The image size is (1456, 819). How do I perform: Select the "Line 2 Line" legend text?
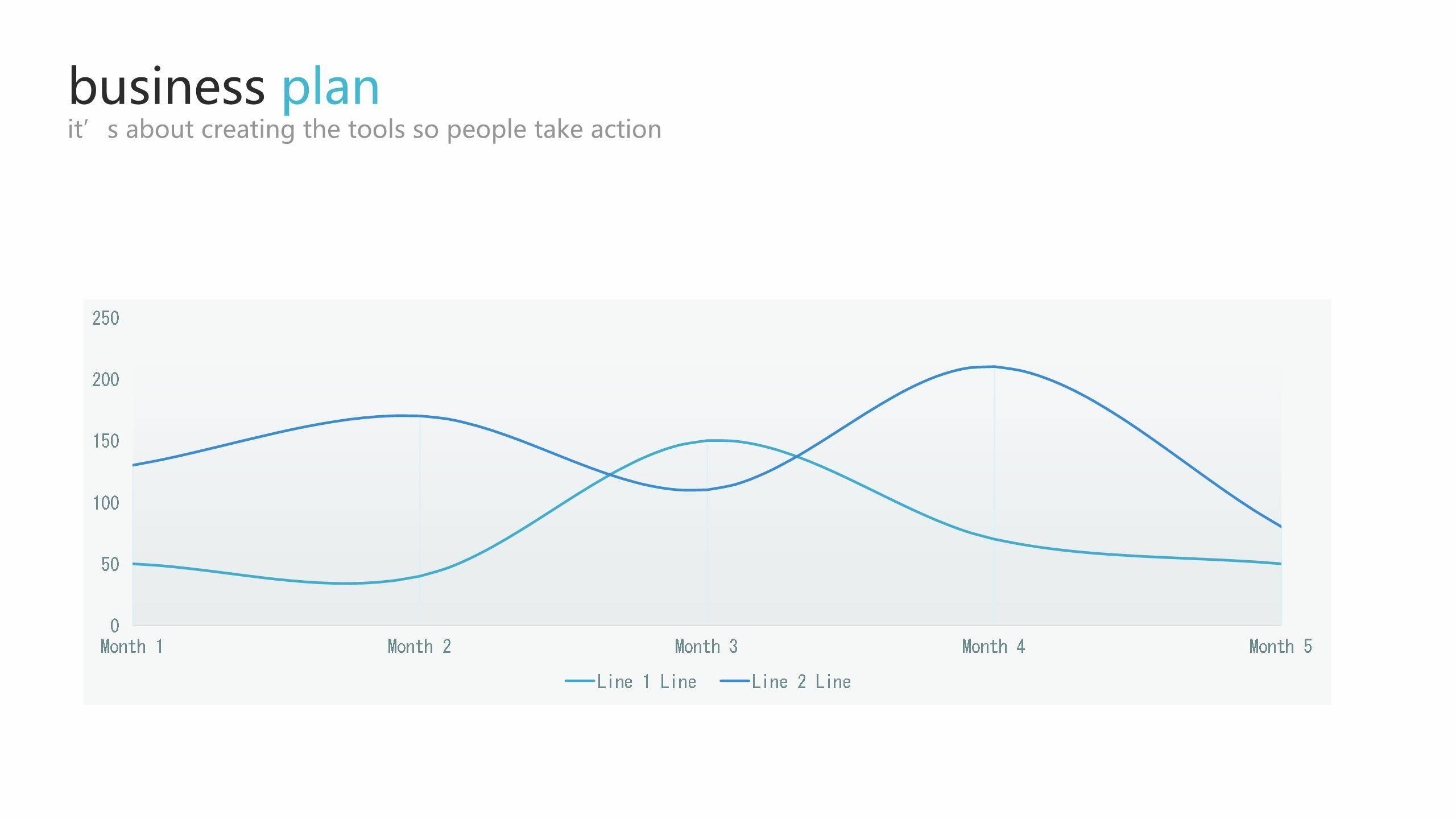click(801, 682)
